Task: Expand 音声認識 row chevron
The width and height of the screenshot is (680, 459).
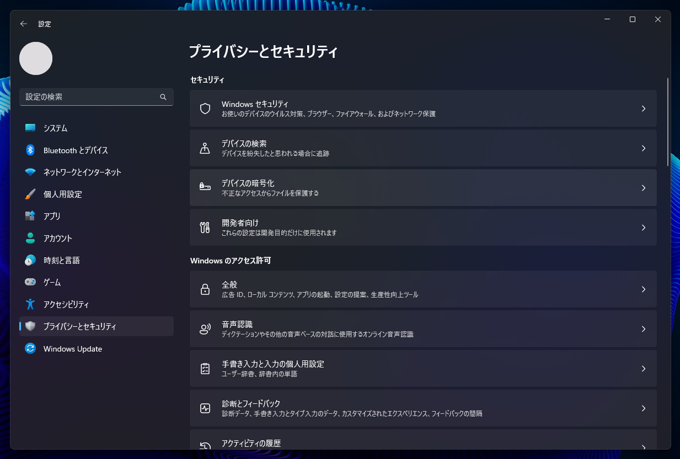Action: (x=644, y=329)
